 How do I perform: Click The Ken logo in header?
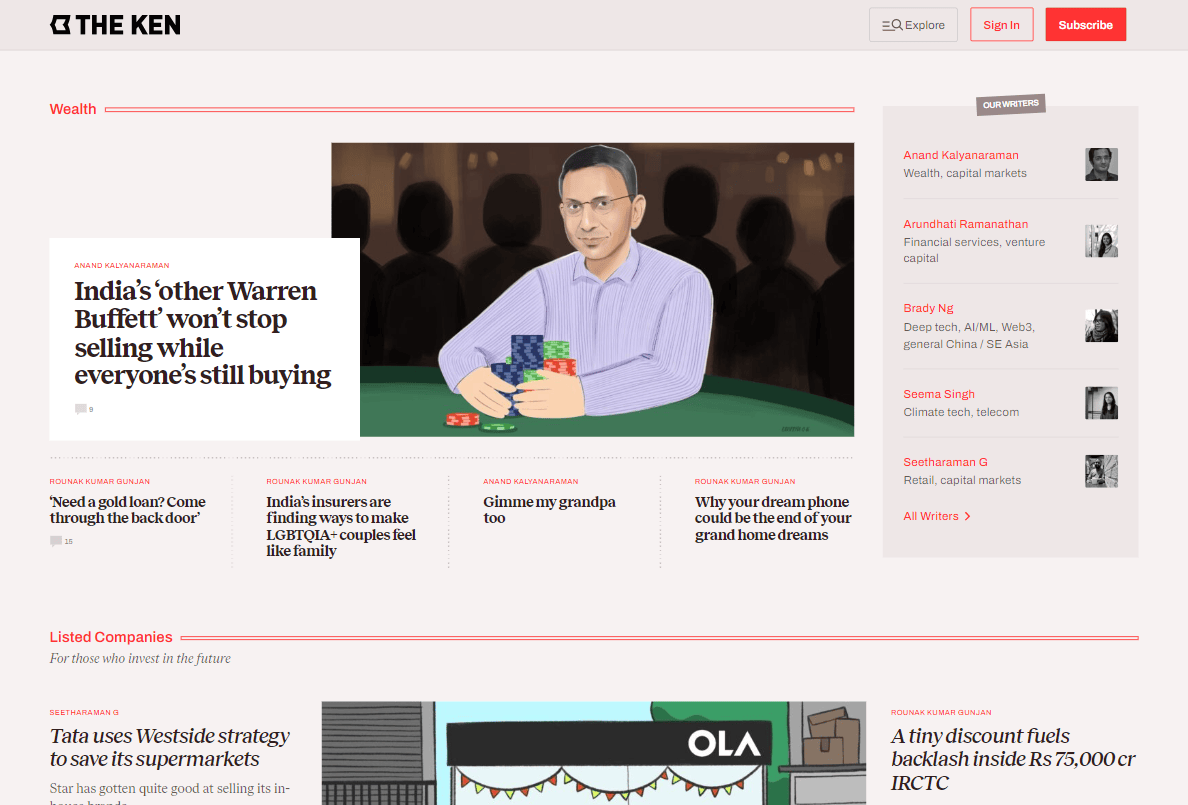115,25
